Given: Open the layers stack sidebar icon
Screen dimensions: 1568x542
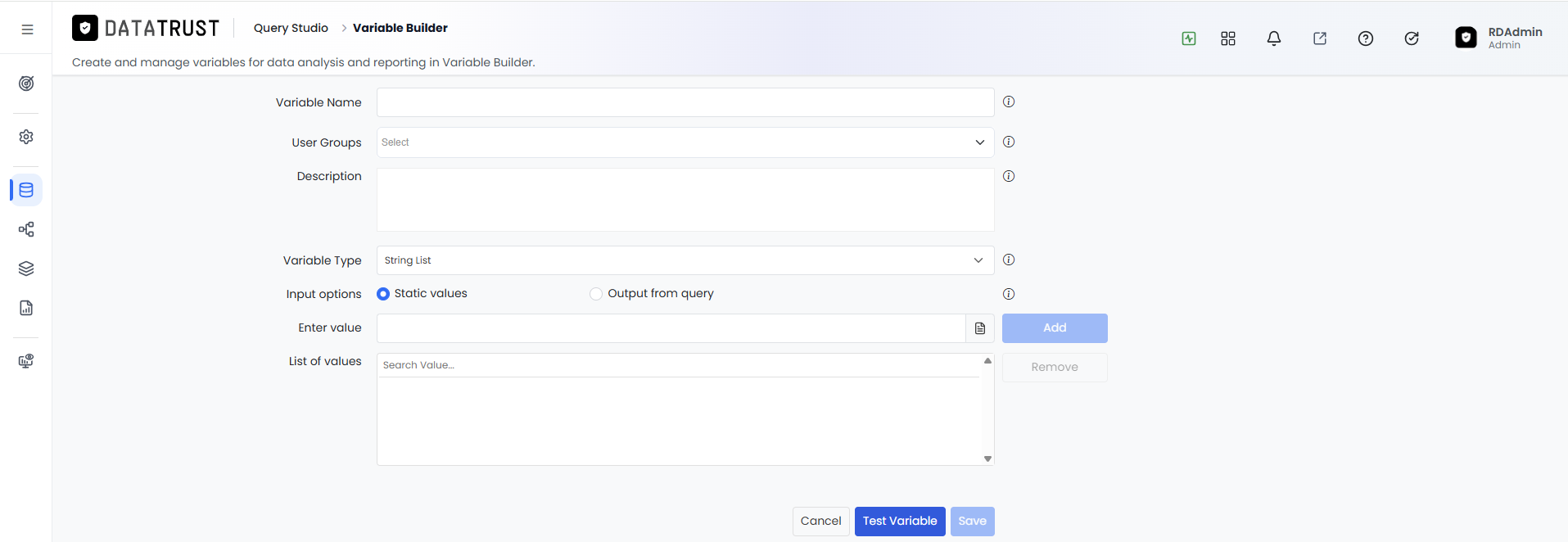Looking at the screenshot, I should point(26,269).
